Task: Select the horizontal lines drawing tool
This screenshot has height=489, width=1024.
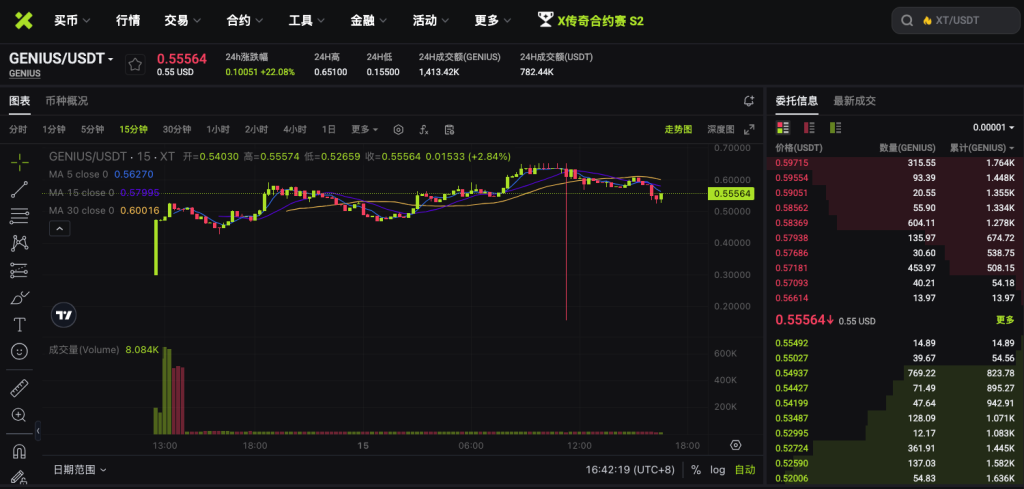Action: 20,216
